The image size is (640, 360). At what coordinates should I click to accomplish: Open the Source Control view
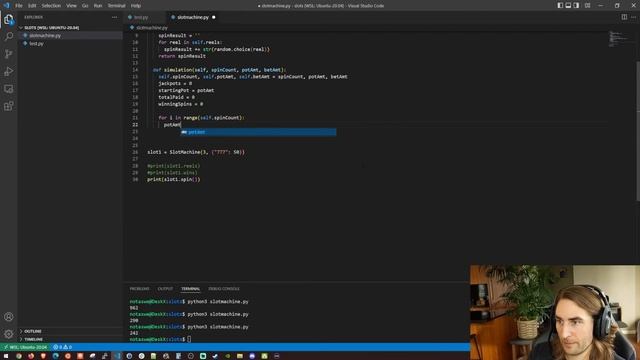pos(9,54)
